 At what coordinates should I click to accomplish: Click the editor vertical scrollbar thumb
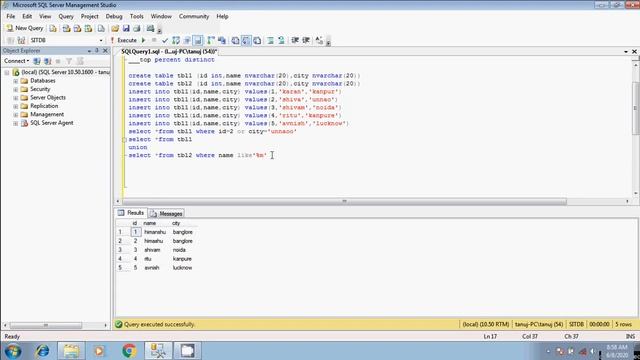pos(636,108)
